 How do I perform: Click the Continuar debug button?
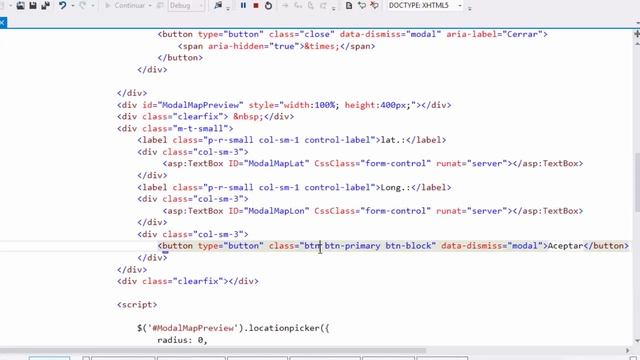[x=125, y=5]
